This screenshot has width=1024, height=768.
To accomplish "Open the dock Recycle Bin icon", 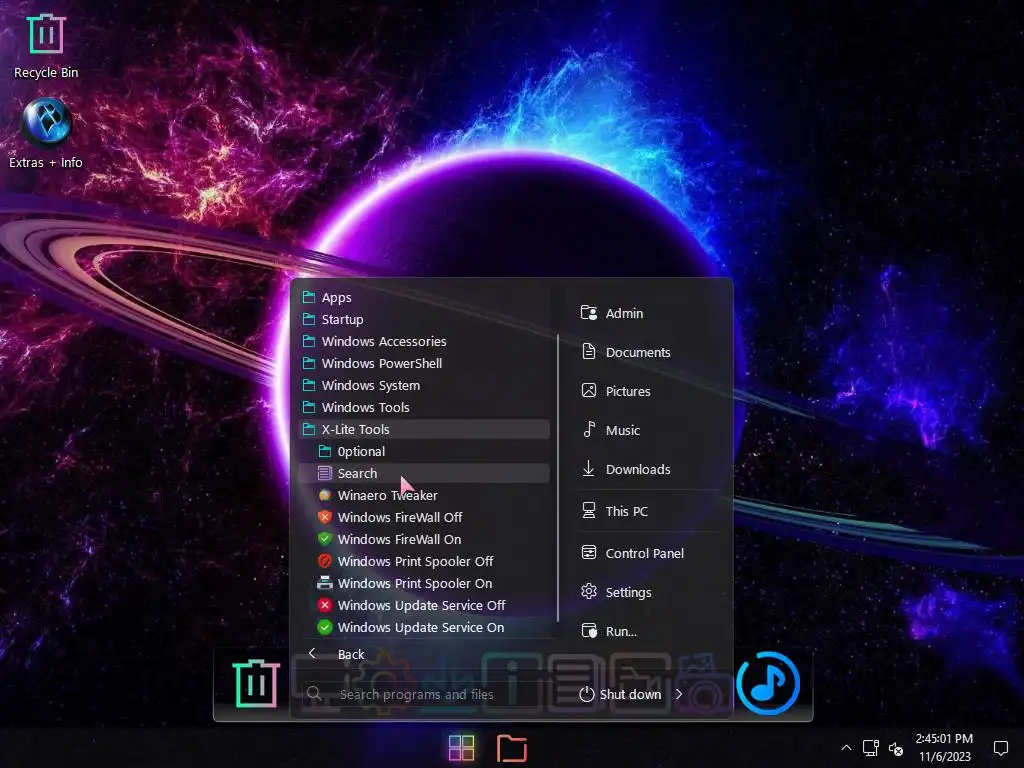I will point(256,683).
